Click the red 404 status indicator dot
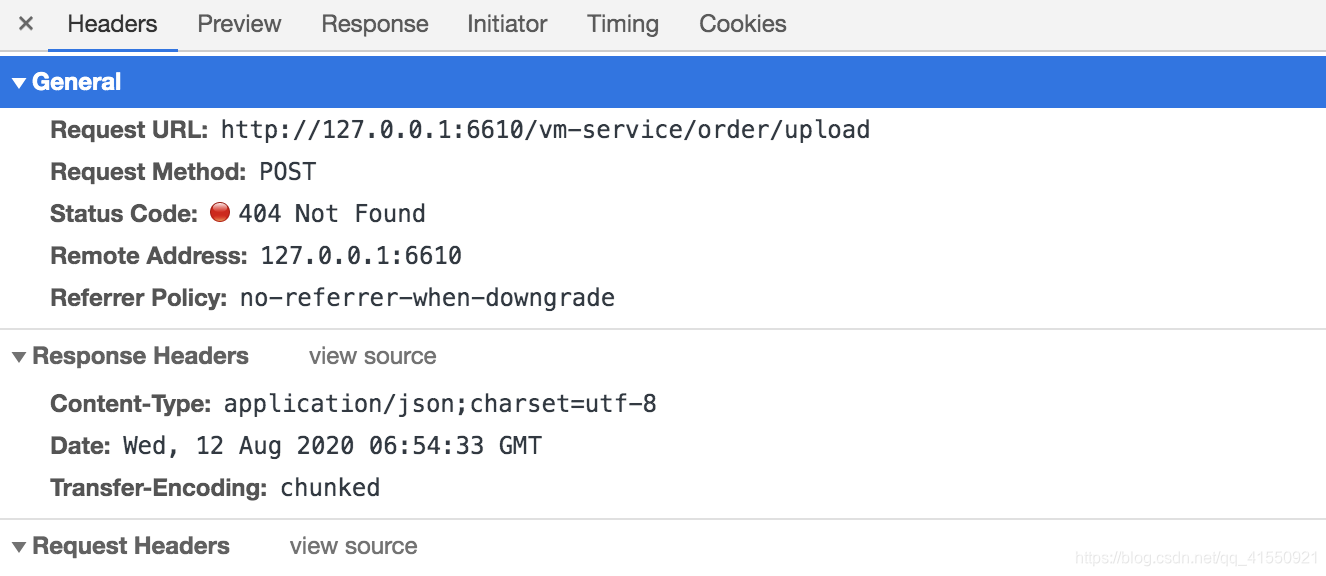The height and width of the screenshot is (576, 1326). pos(220,212)
